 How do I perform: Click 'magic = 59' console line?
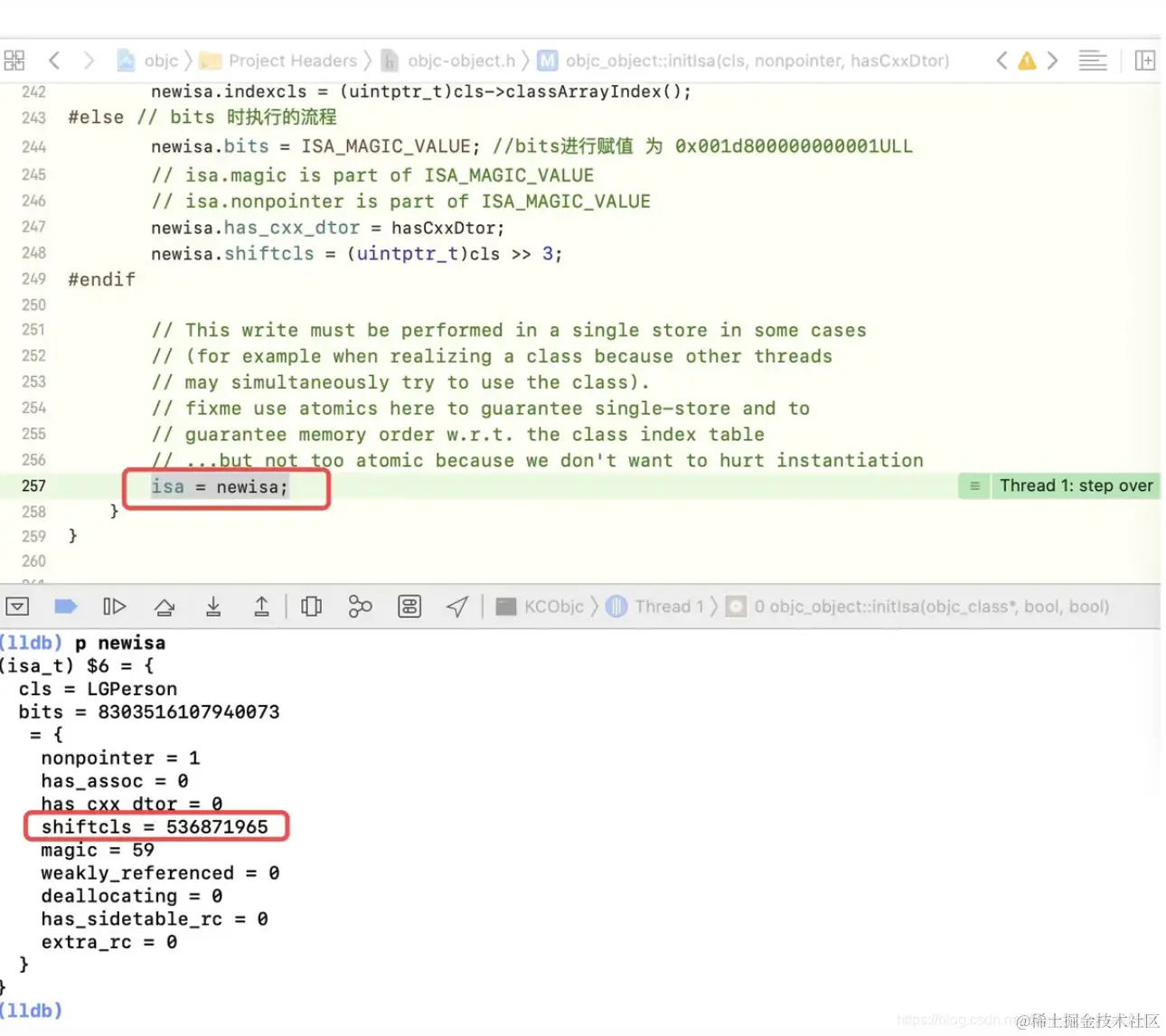(x=98, y=850)
